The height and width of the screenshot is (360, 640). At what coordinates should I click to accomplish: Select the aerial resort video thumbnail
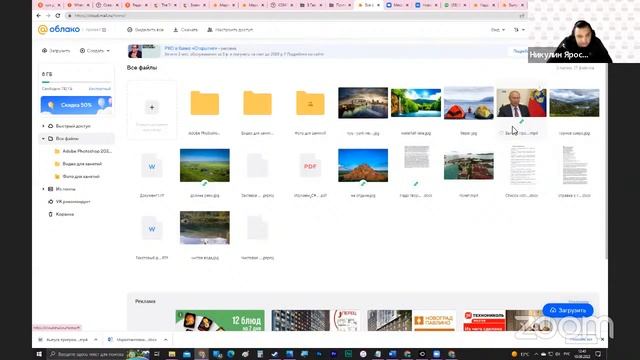point(469,166)
